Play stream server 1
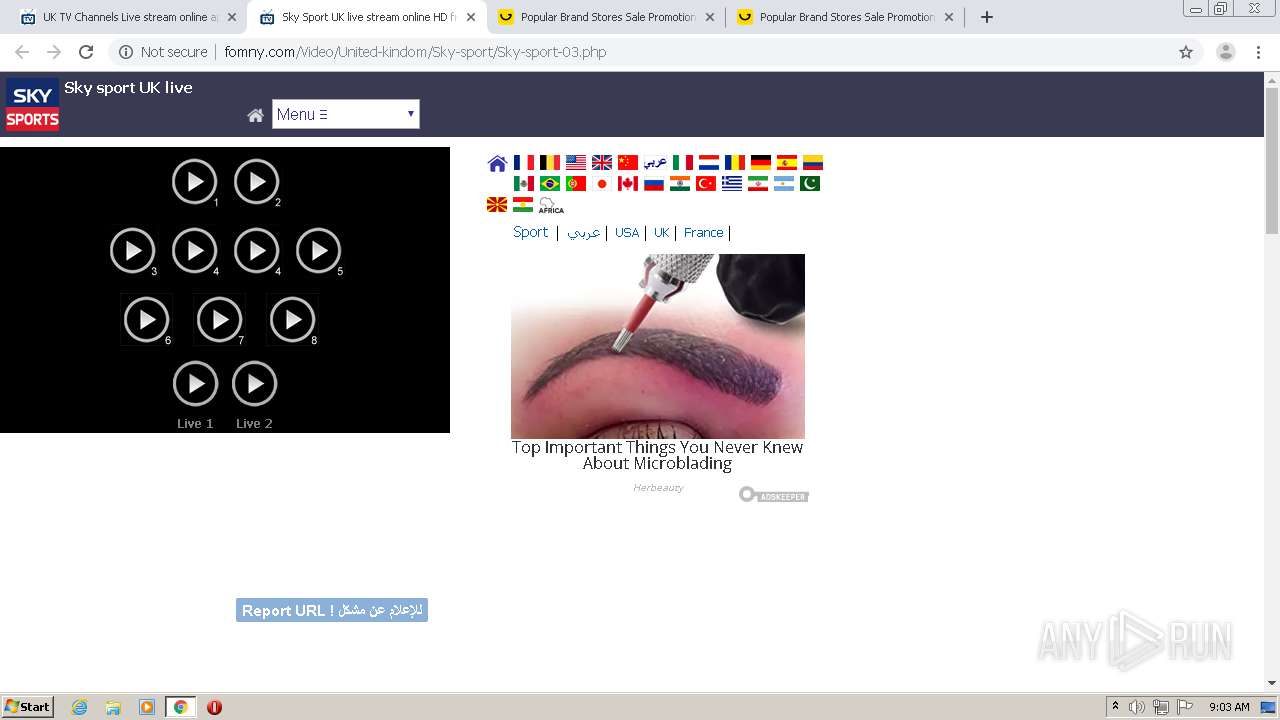The width and height of the screenshot is (1280, 720). pos(194,182)
